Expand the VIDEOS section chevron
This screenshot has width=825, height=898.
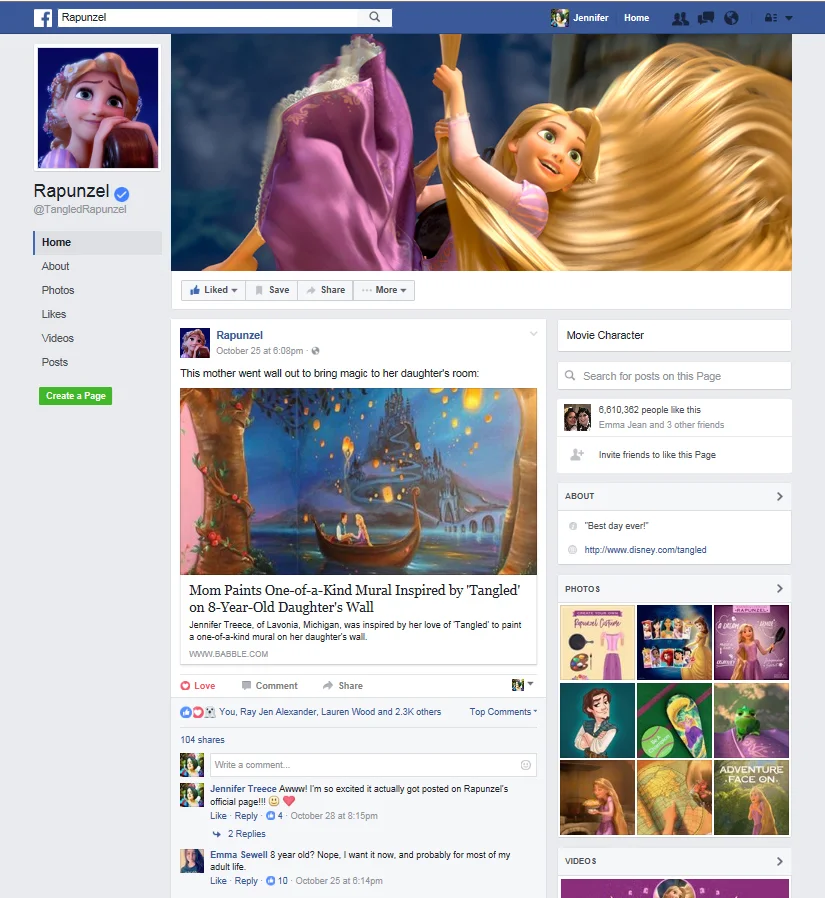click(x=780, y=861)
